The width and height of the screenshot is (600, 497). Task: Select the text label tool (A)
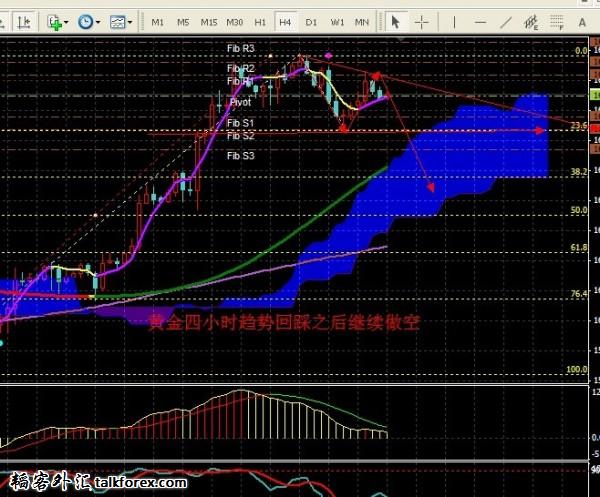tap(584, 21)
